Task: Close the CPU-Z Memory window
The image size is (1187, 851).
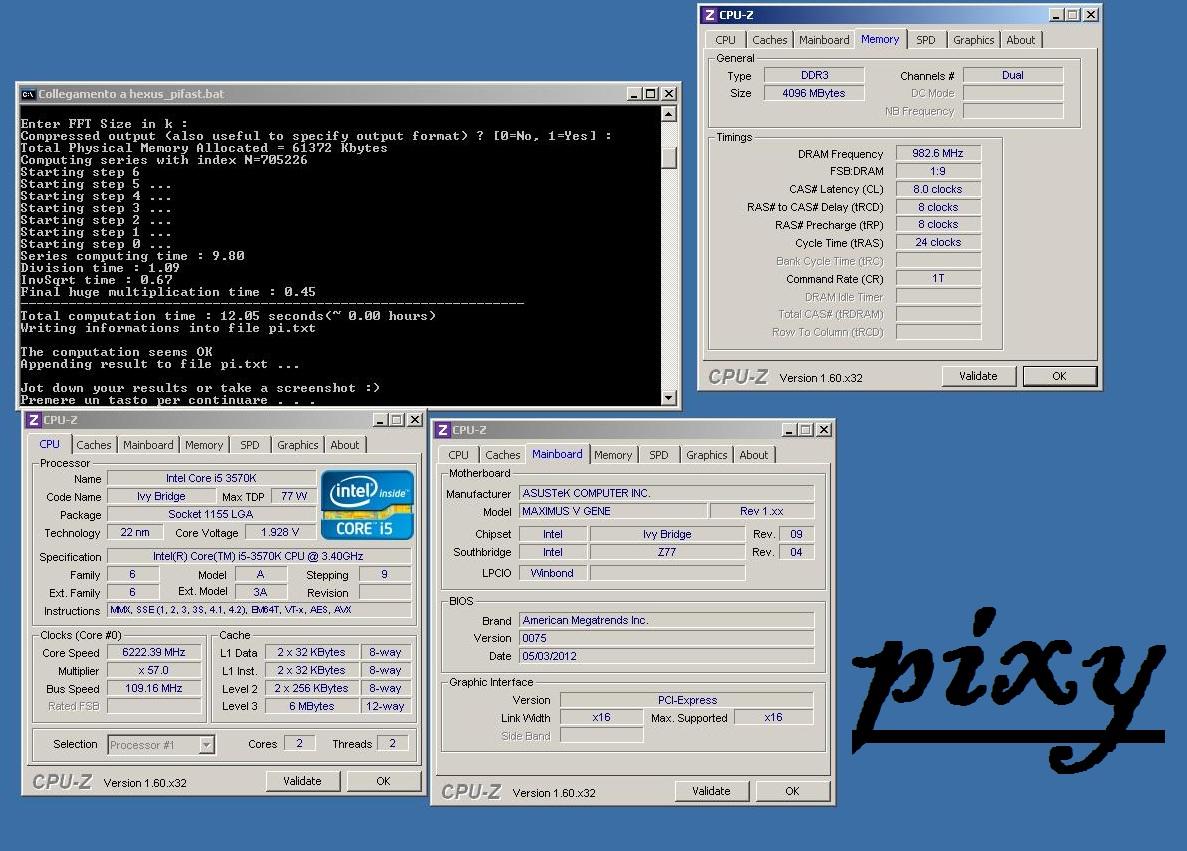Action: (x=1092, y=14)
